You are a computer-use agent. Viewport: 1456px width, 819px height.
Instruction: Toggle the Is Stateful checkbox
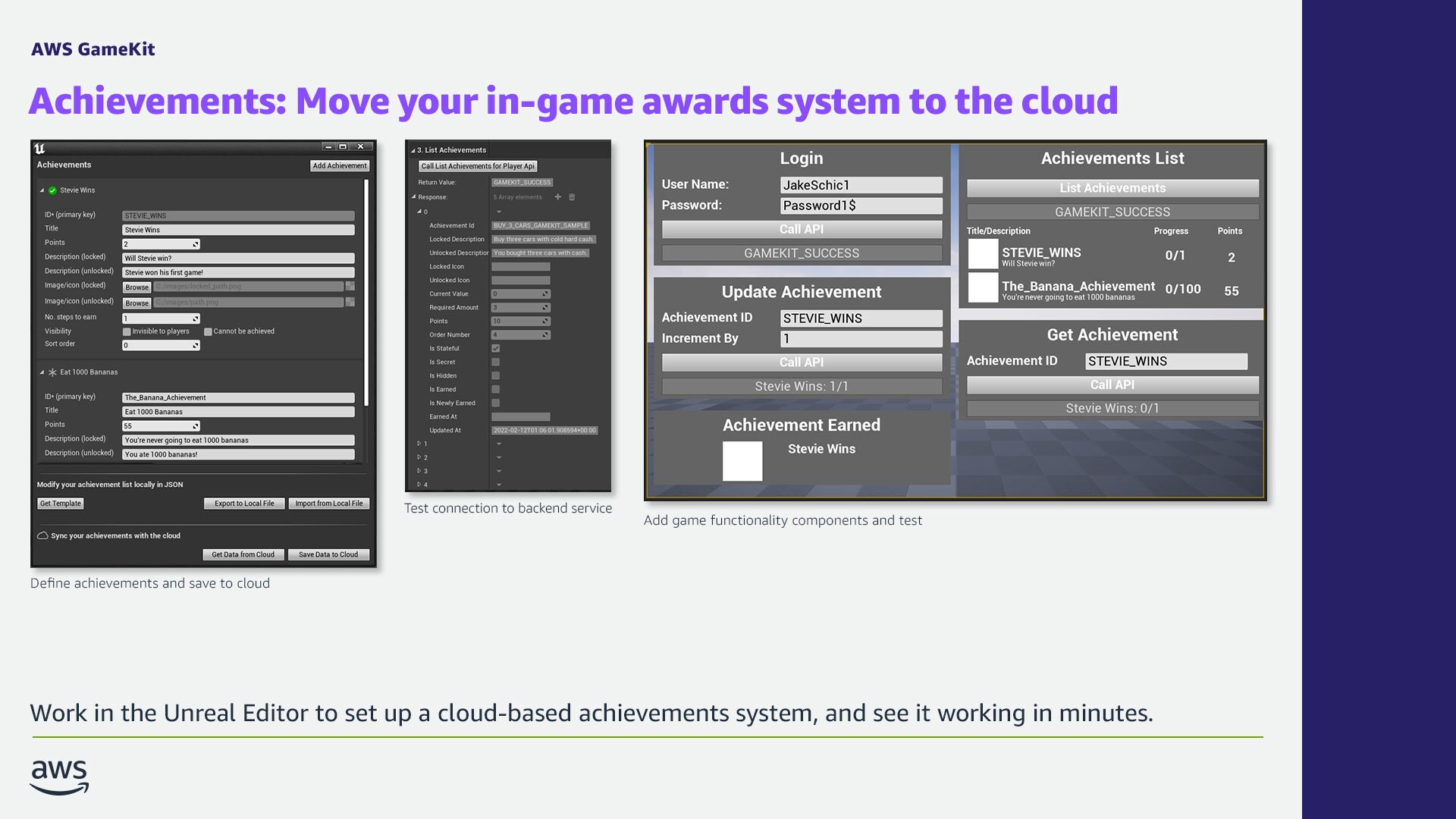click(495, 349)
